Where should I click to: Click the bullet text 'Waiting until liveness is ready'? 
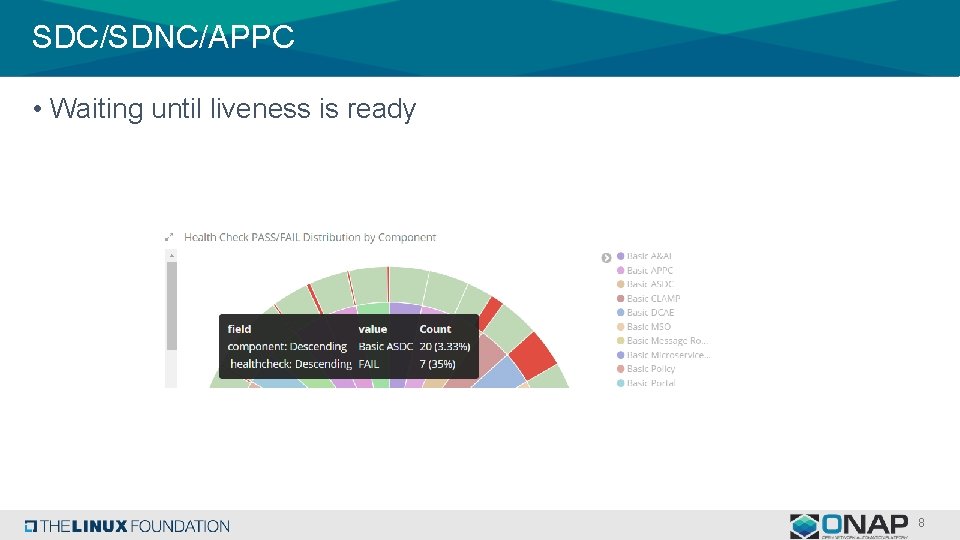pyautogui.click(x=233, y=108)
